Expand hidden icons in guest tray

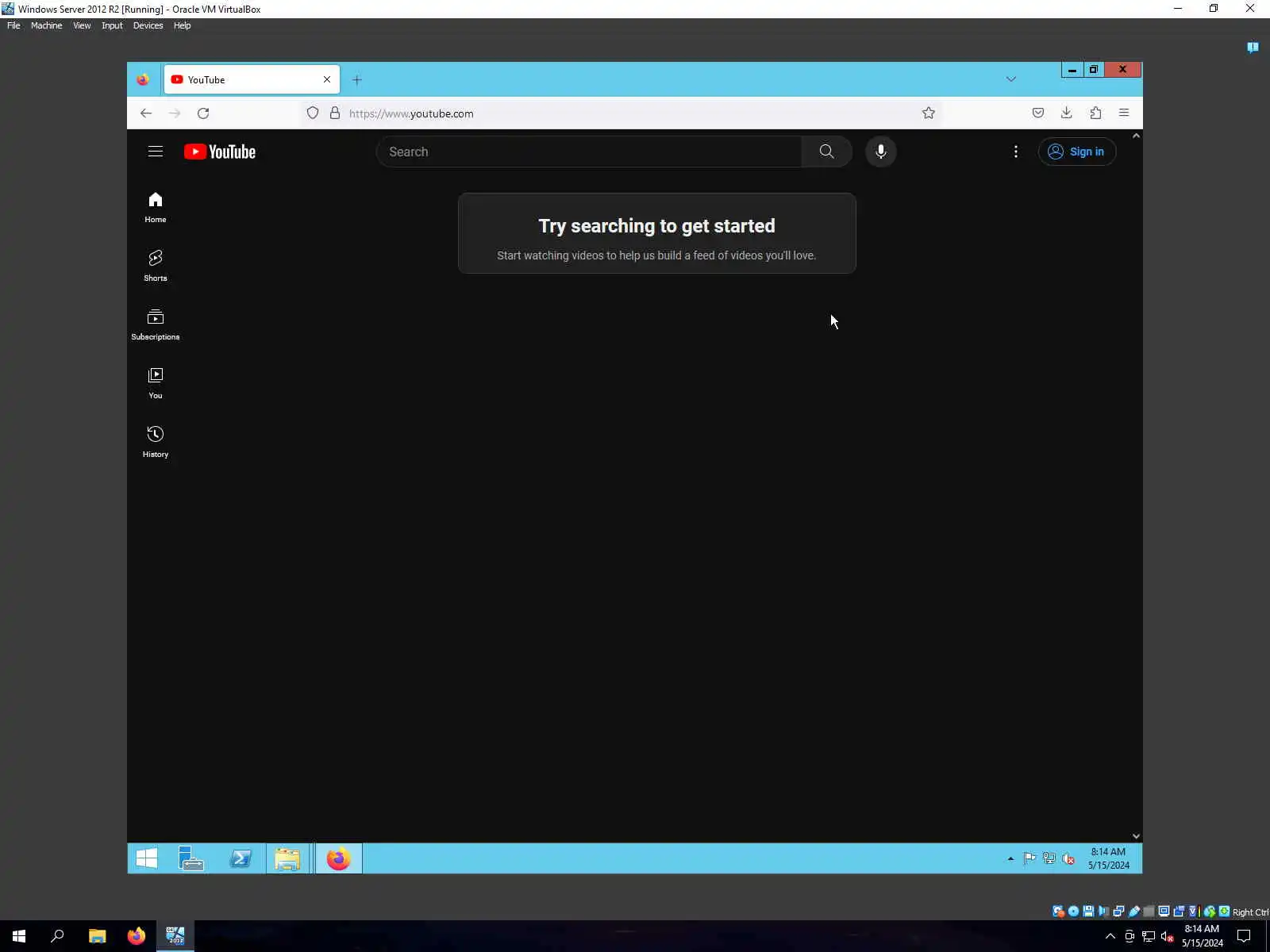pyautogui.click(x=1010, y=858)
